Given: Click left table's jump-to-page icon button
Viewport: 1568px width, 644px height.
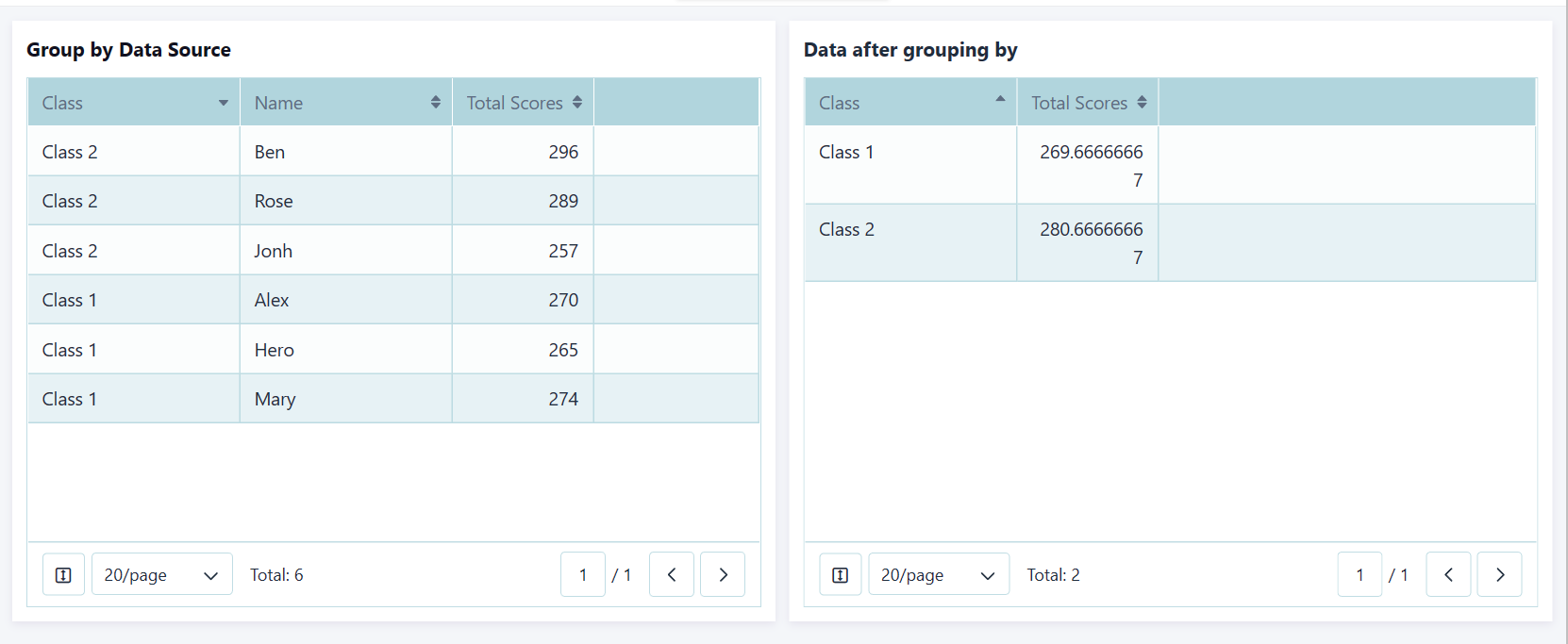Looking at the screenshot, I should [63, 575].
